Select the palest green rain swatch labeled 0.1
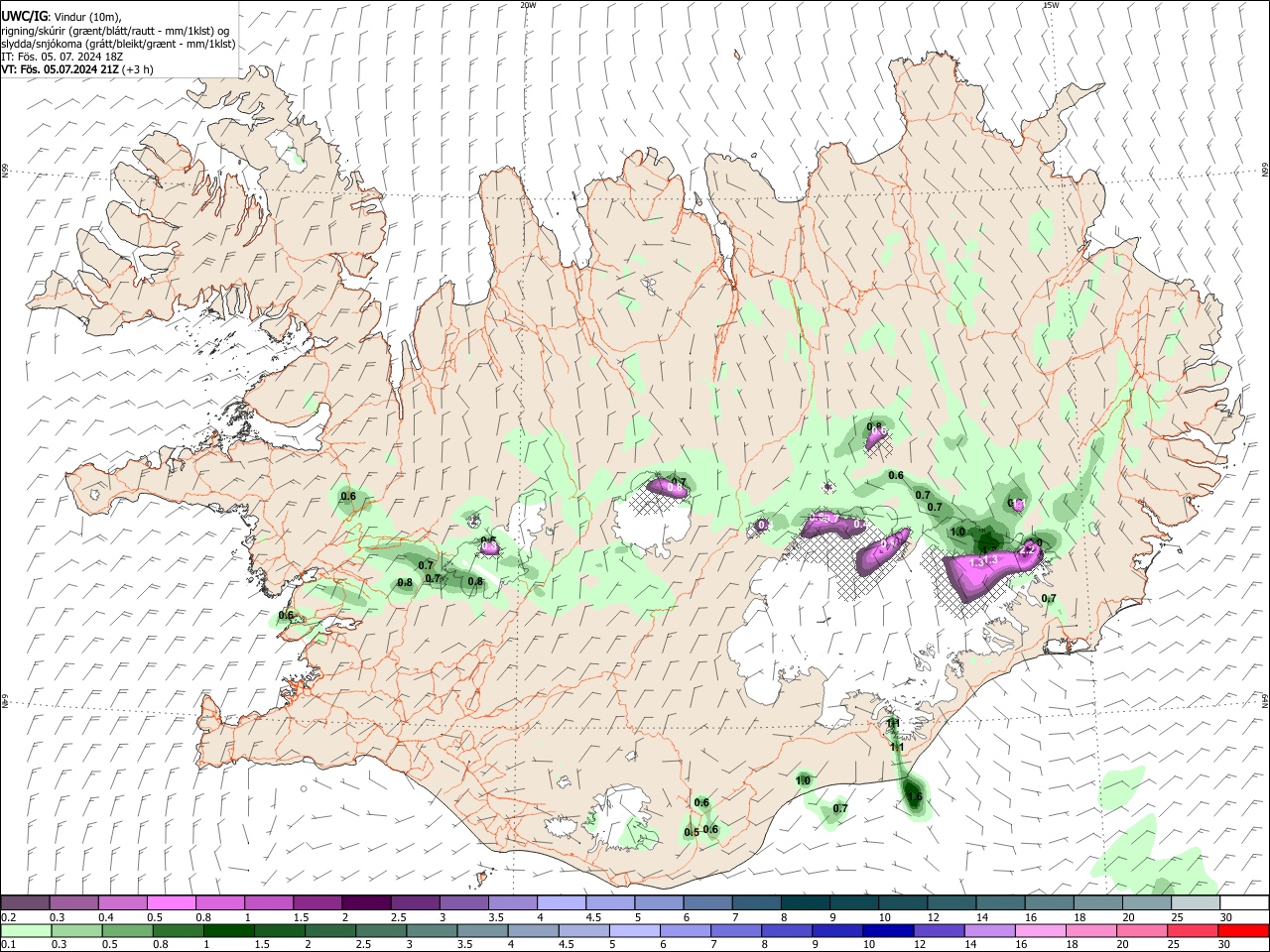The image size is (1270, 952). [x=27, y=931]
